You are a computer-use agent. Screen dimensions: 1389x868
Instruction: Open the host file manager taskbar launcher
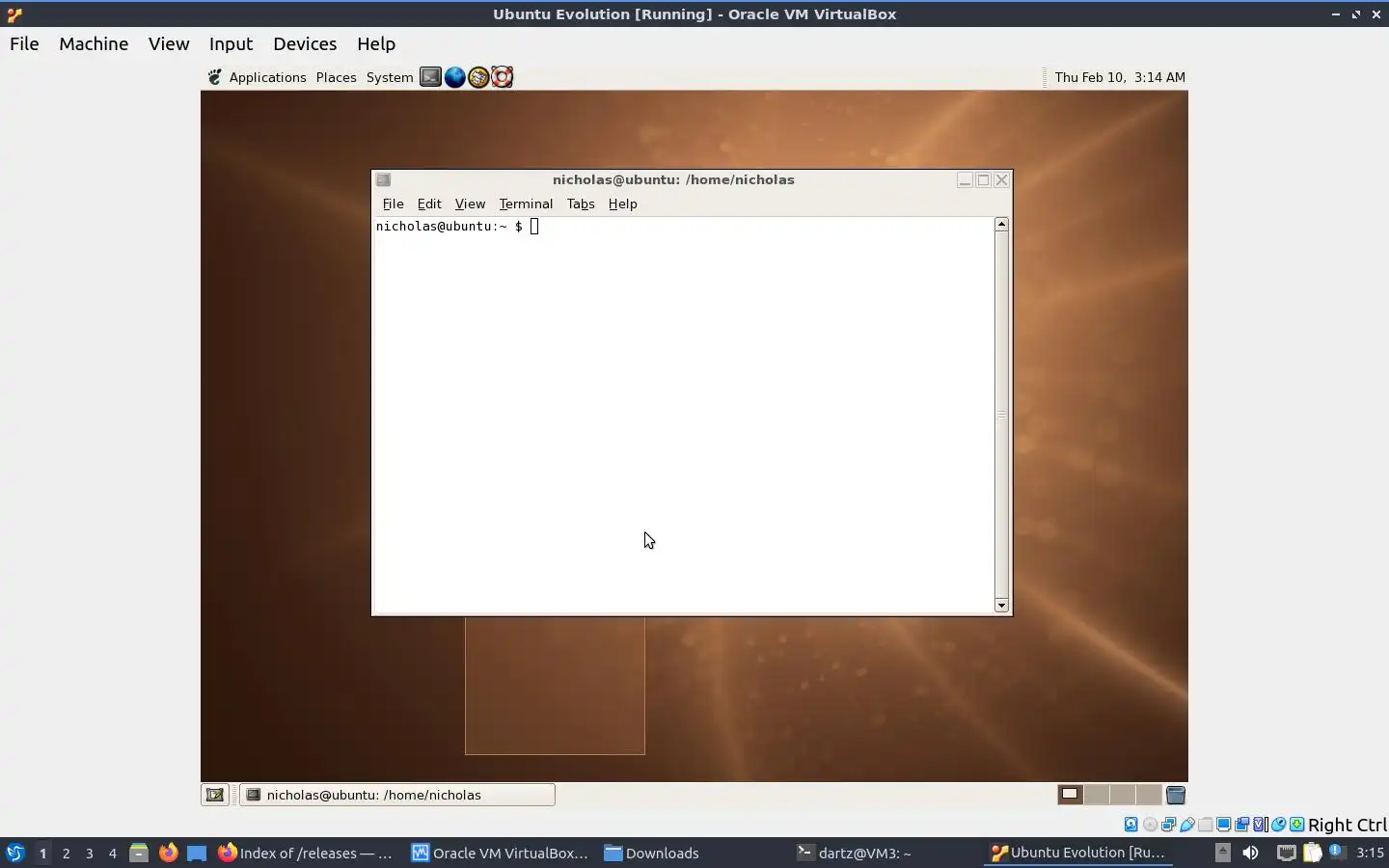pos(139,853)
